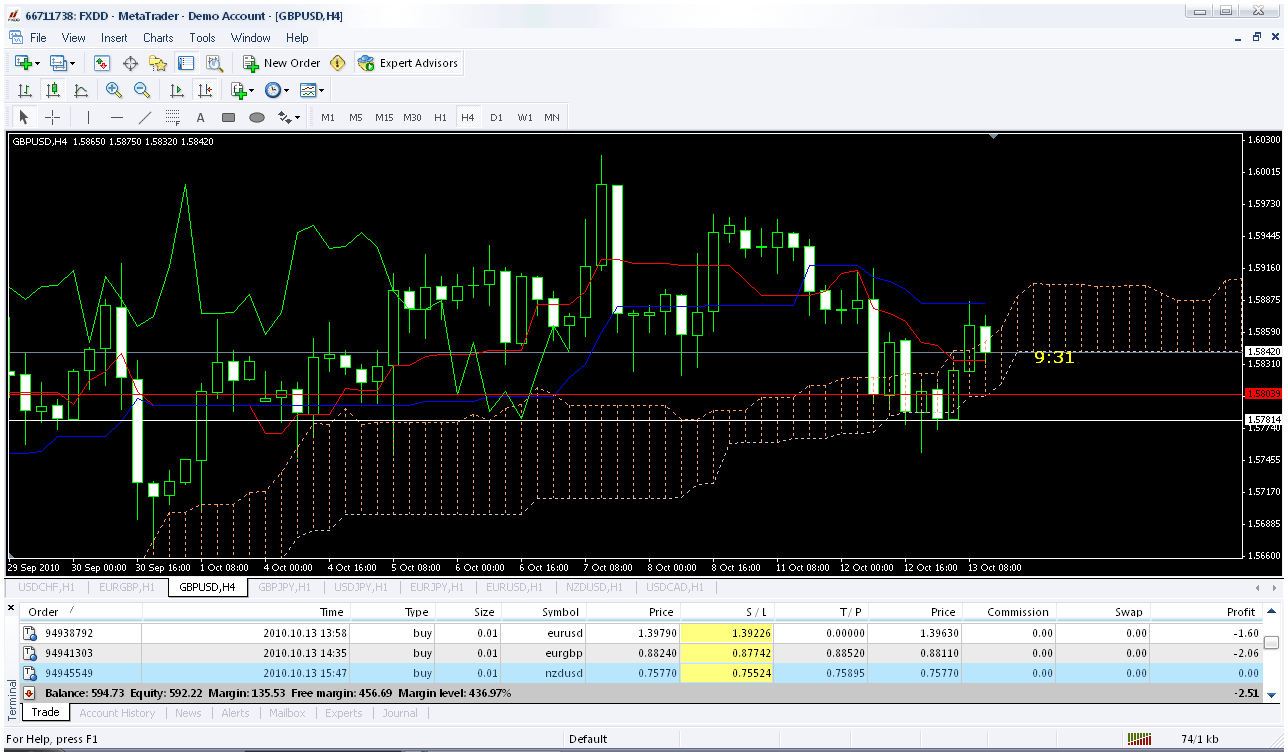
Task: Select the rectangle shape tool
Action: 228,117
